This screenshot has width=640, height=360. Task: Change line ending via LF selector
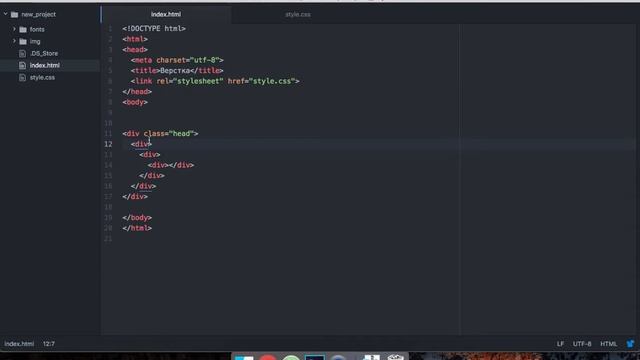pos(560,344)
